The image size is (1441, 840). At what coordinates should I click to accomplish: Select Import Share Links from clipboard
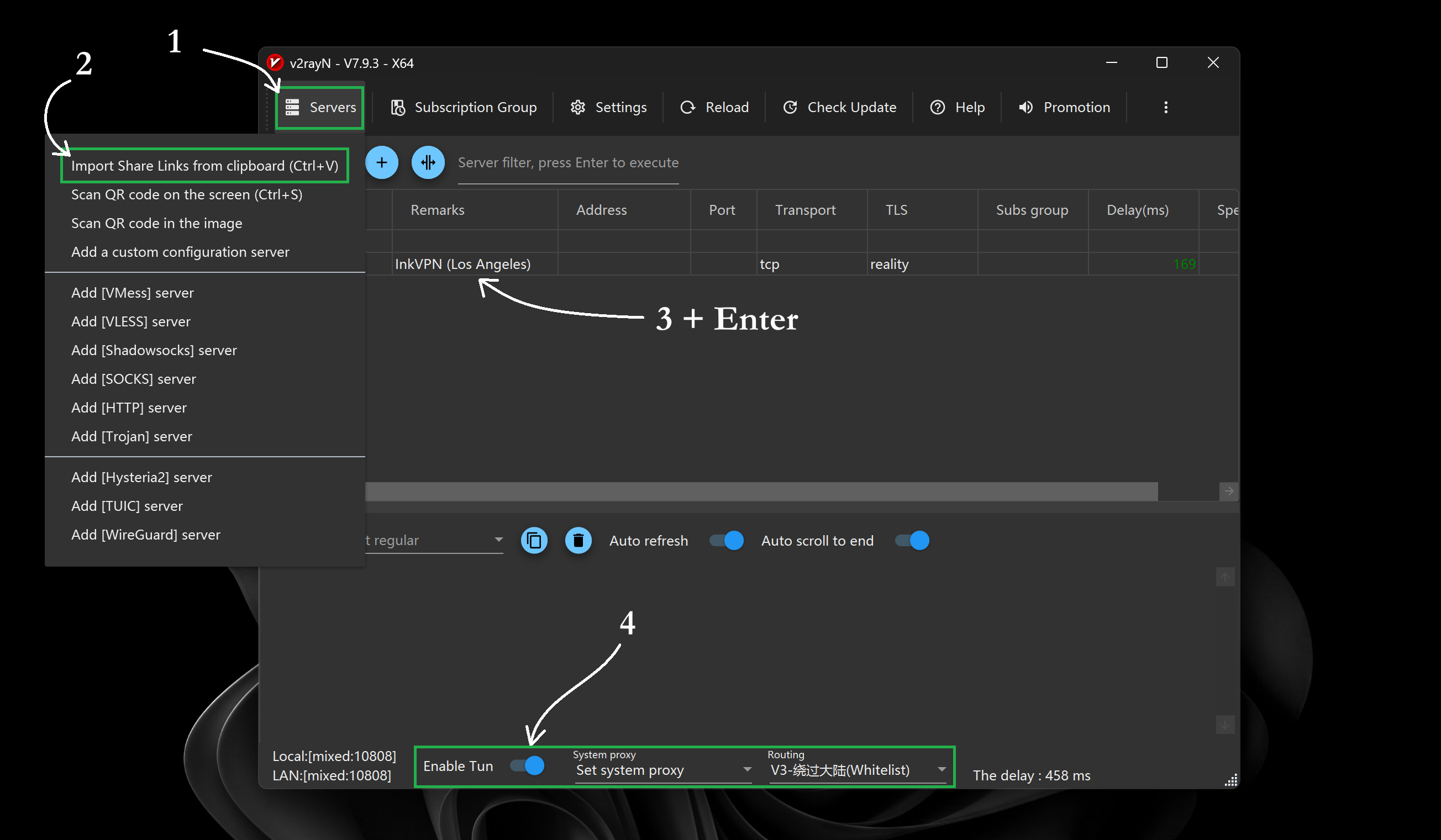coord(205,166)
